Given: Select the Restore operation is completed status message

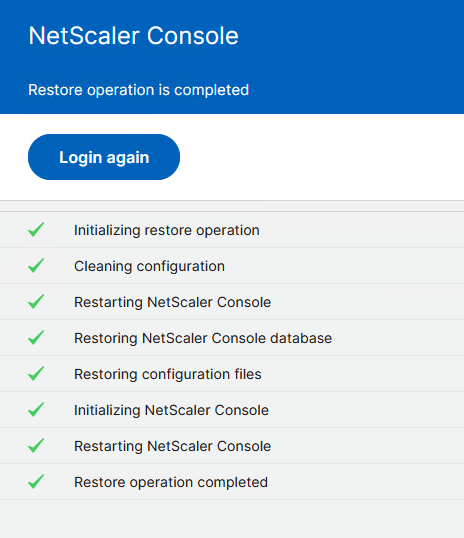Looking at the screenshot, I should point(138,90).
